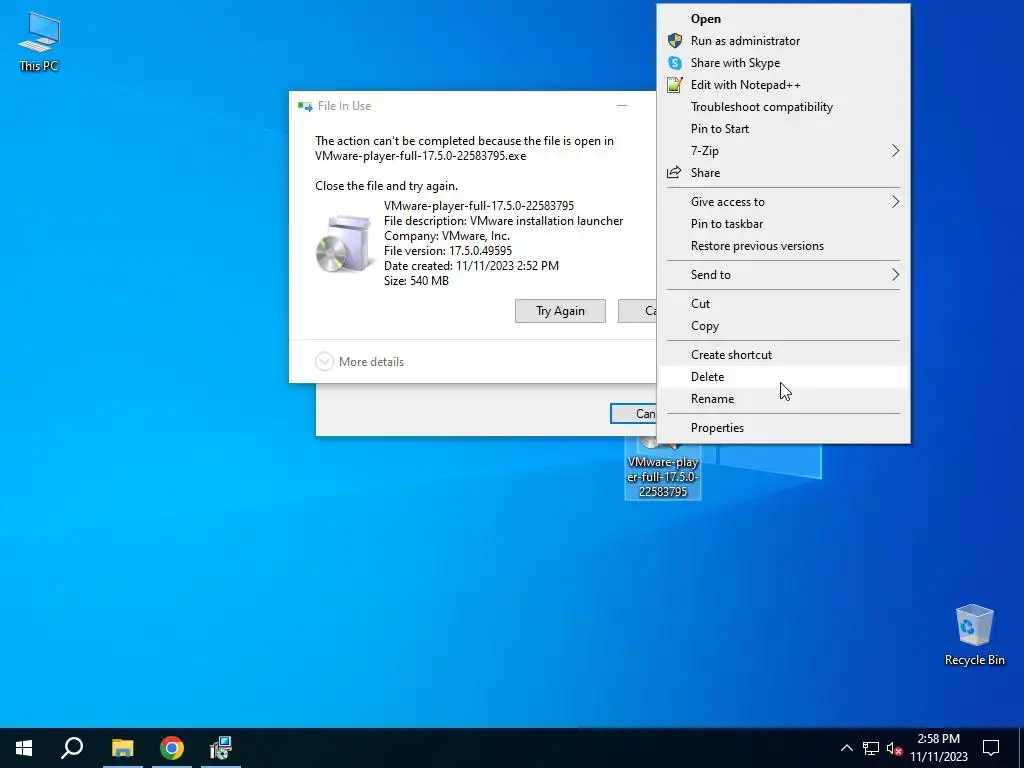
Task: Expand the Send to submenu
Action: click(x=783, y=275)
